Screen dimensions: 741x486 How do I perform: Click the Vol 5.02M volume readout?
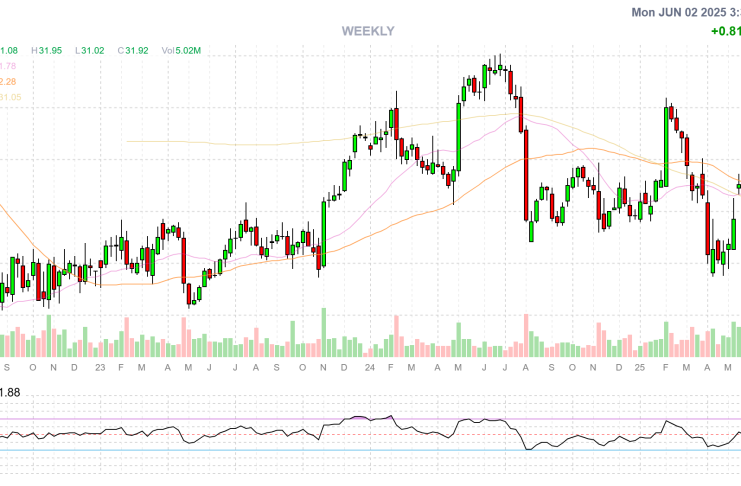[182, 50]
